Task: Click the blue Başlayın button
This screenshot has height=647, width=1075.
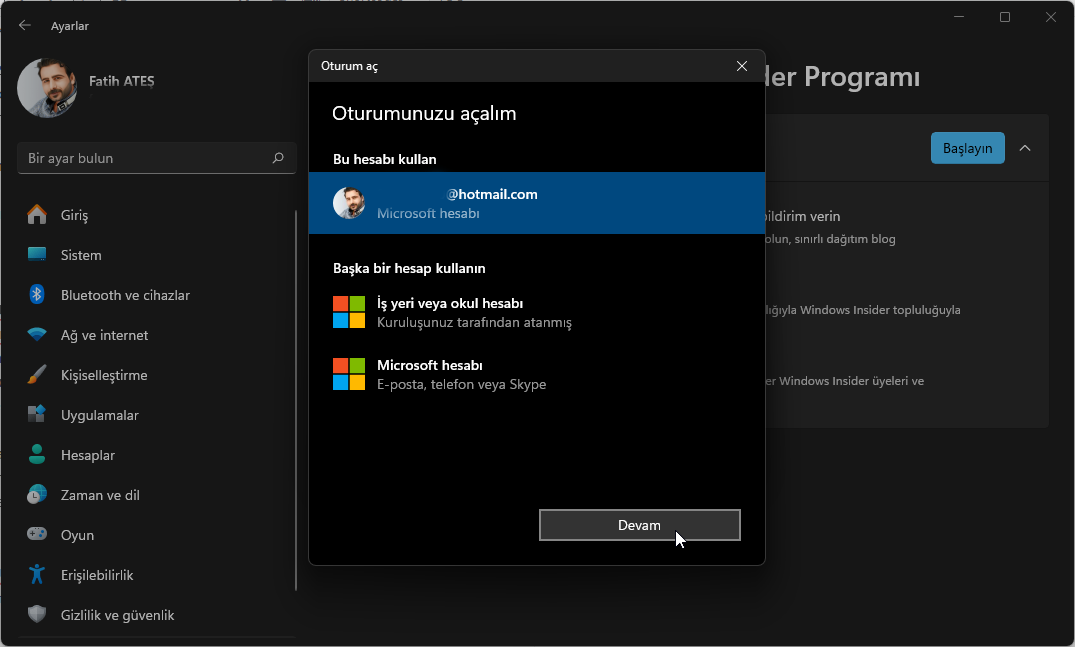Action: [x=967, y=148]
